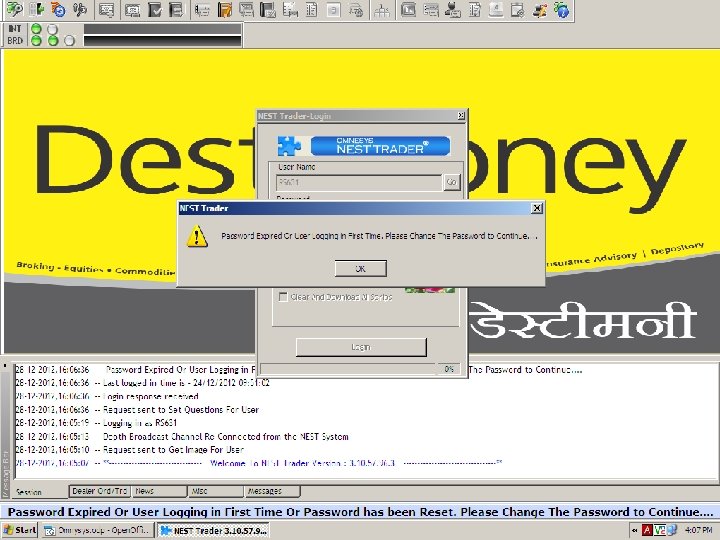Click 'Request sent to Get Image For User' line
This screenshot has height=540, width=720.
coord(130,450)
